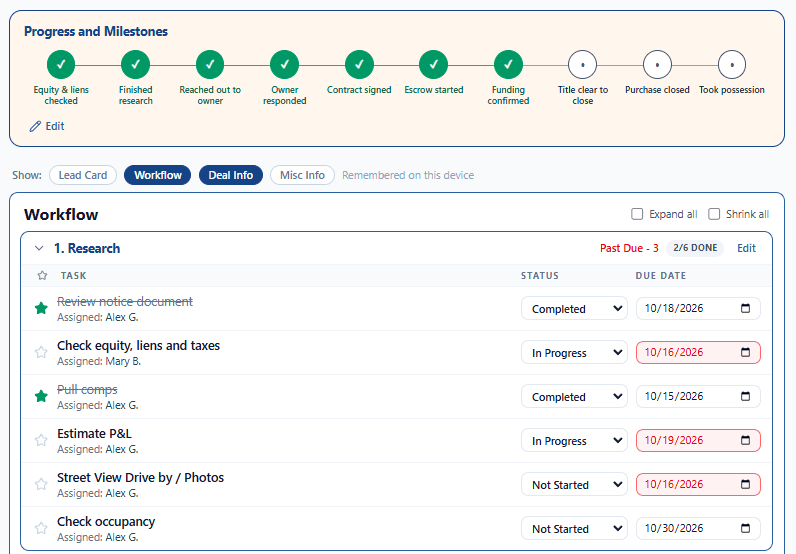Check the Expand all checkbox
This screenshot has height=554, width=796.
[x=637, y=214]
